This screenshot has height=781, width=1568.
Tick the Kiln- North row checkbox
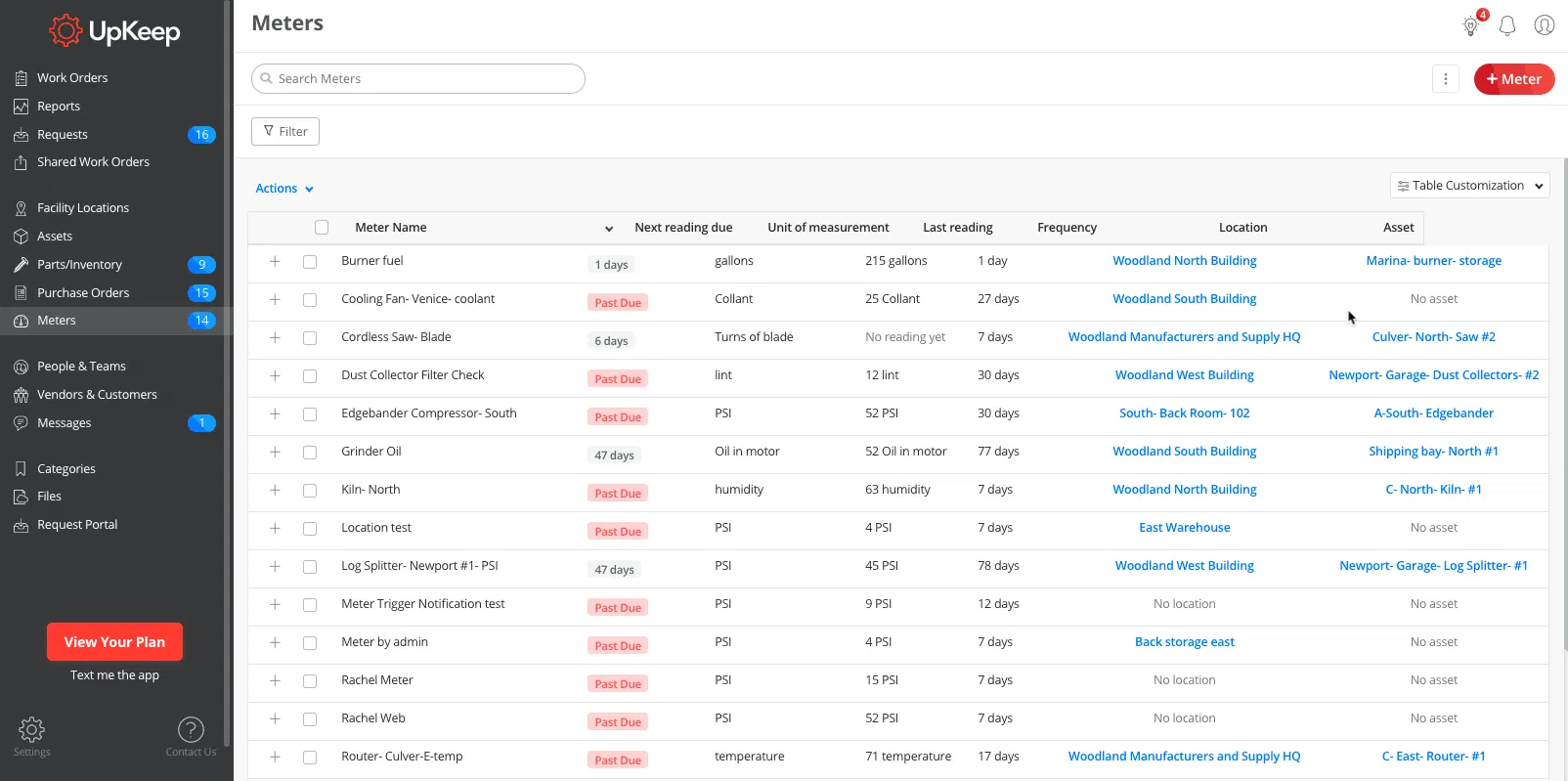(310, 491)
